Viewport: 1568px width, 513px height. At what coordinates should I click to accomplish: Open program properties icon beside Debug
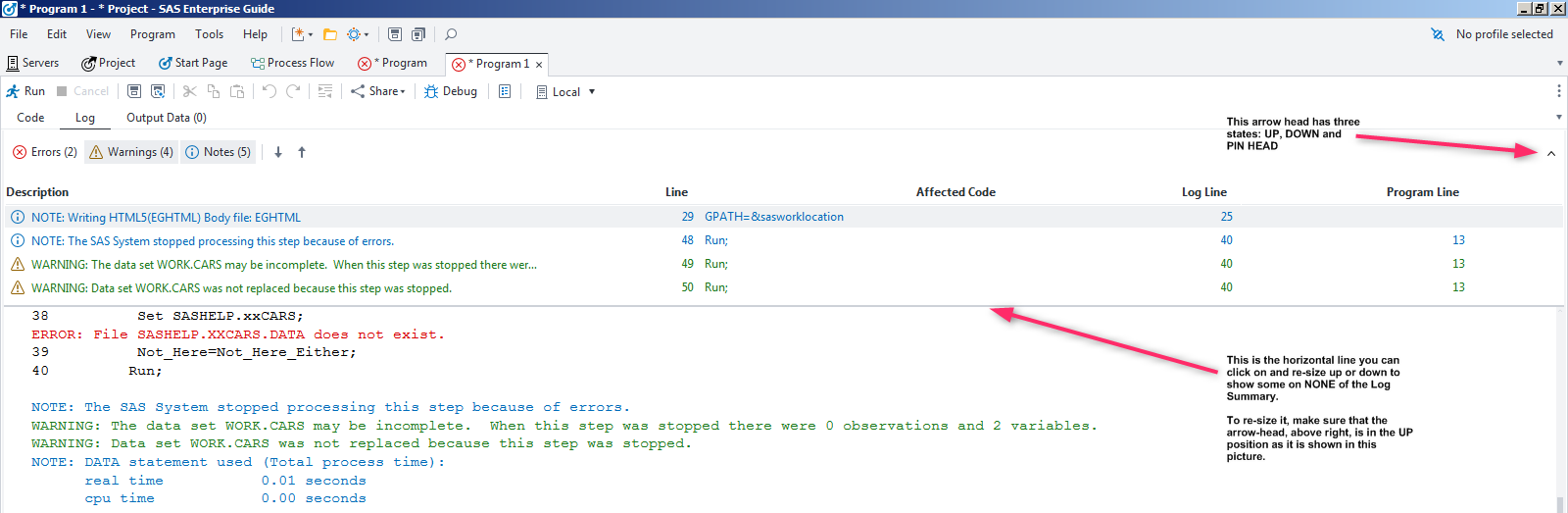[505, 91]
